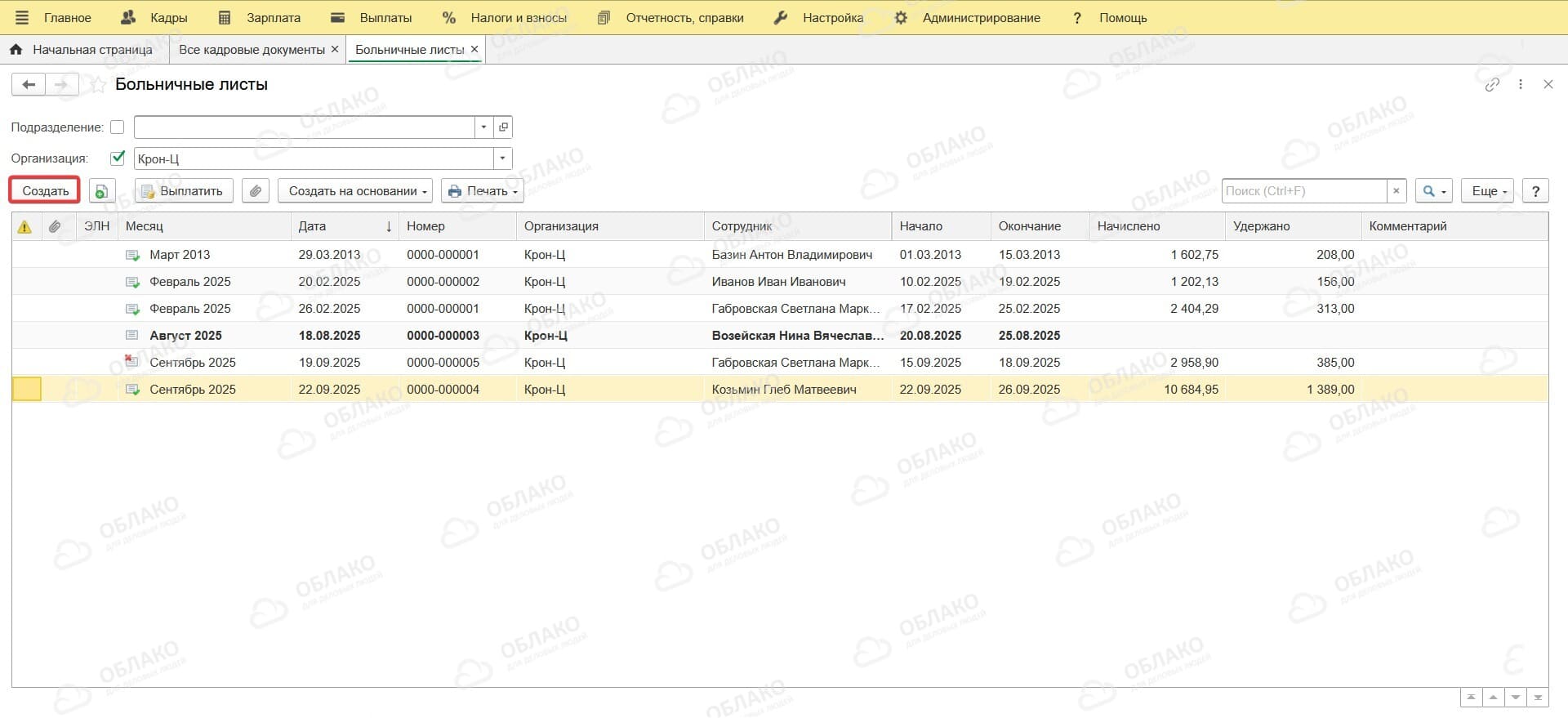1568x718 pixels.
Task: Click the 22.09.2025 row document icon
Action: click(132, 390)
